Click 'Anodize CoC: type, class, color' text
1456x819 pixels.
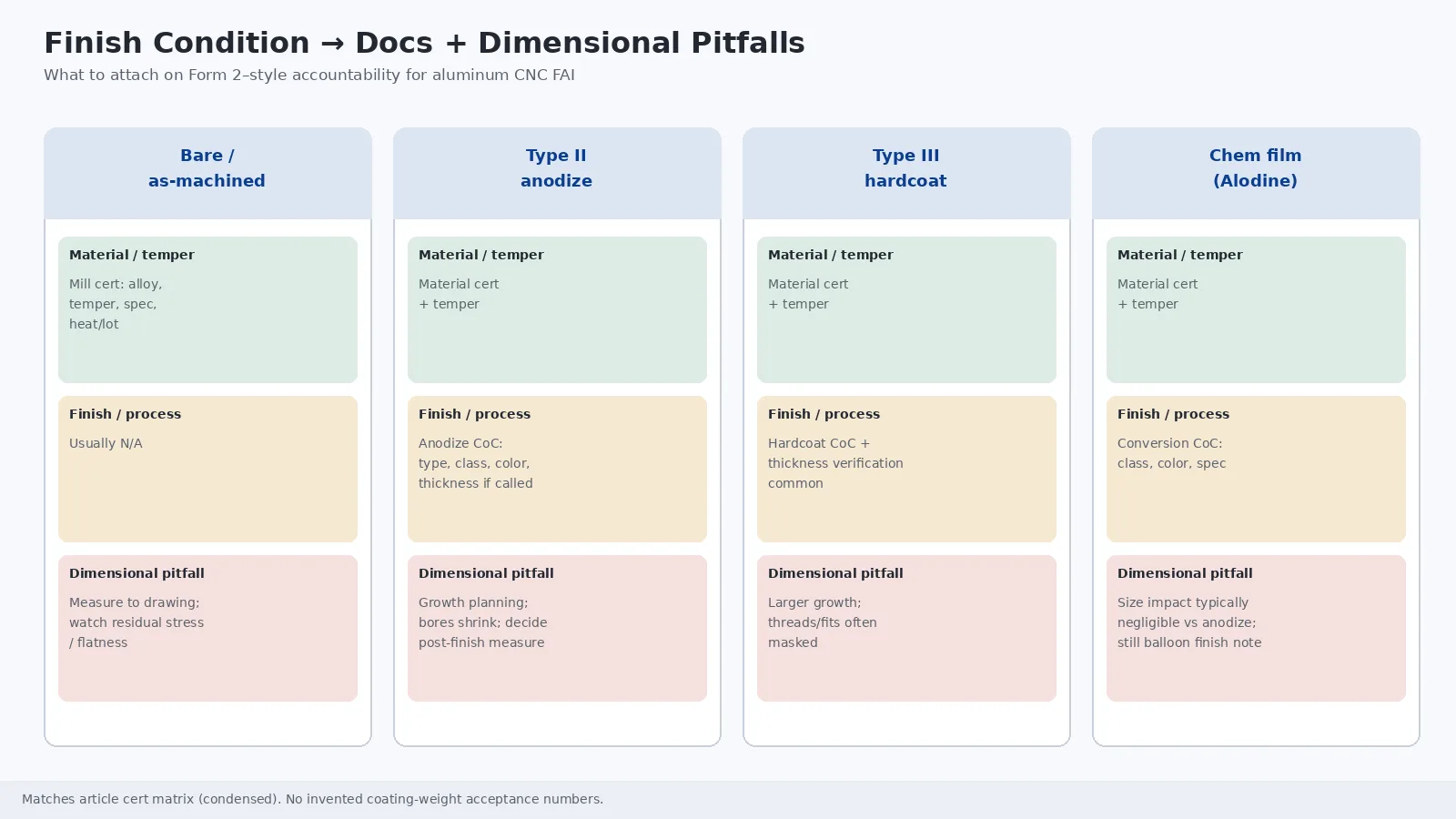click(474, 453)
